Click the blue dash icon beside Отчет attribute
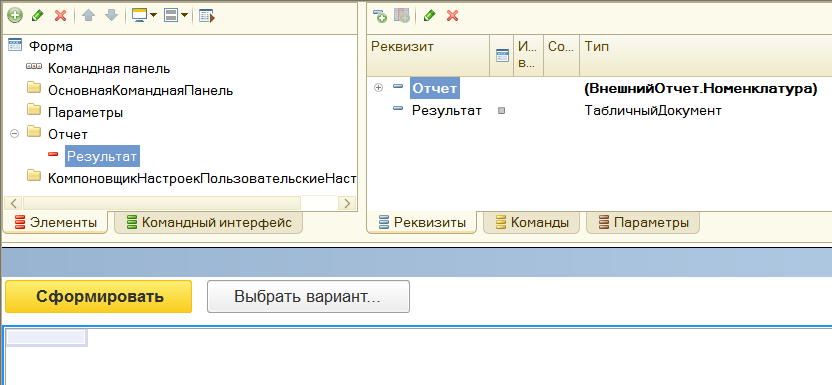The image size is (832, 385). pos(397,86)
